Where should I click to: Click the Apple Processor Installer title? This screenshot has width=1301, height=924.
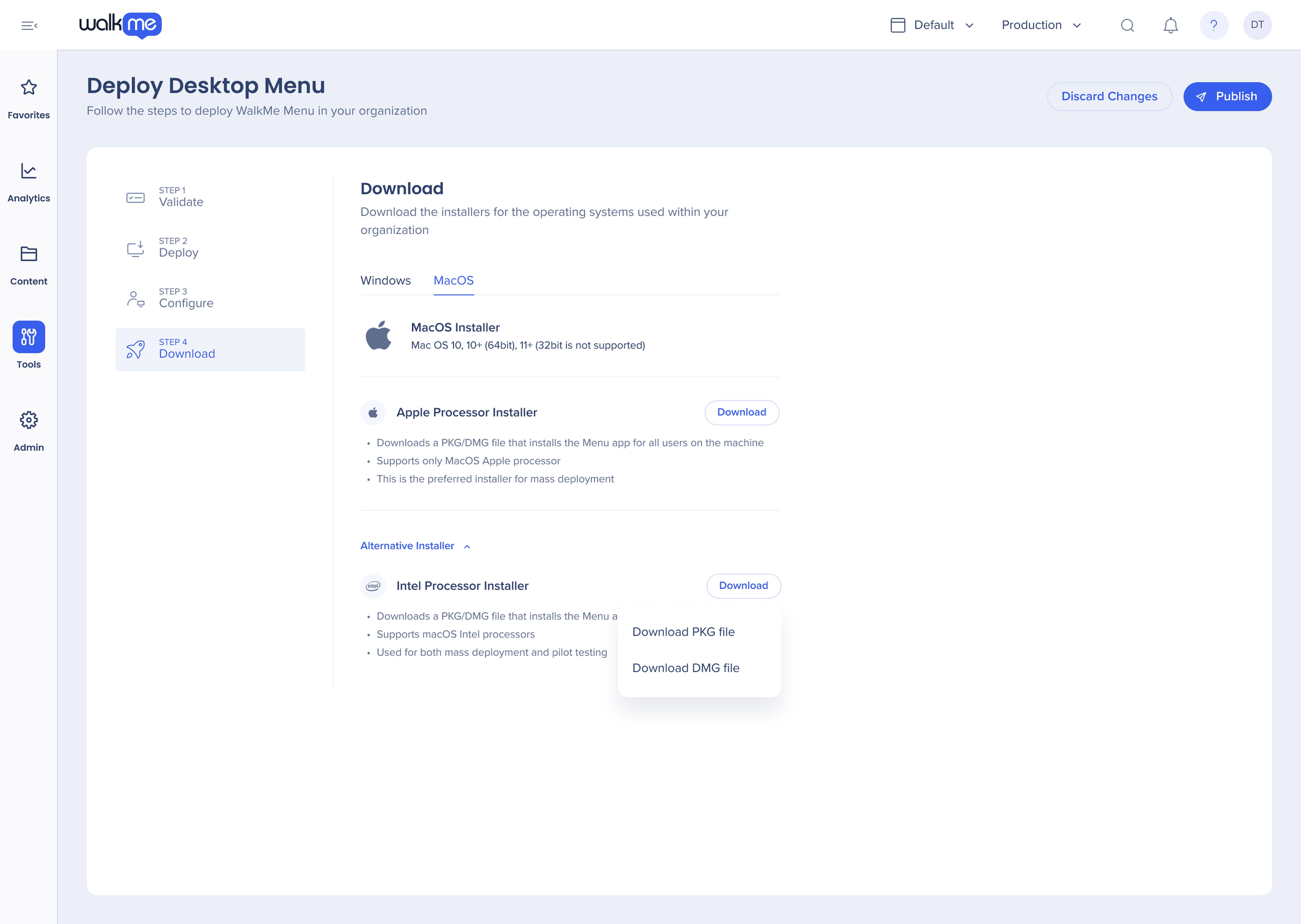click(467, 413)
